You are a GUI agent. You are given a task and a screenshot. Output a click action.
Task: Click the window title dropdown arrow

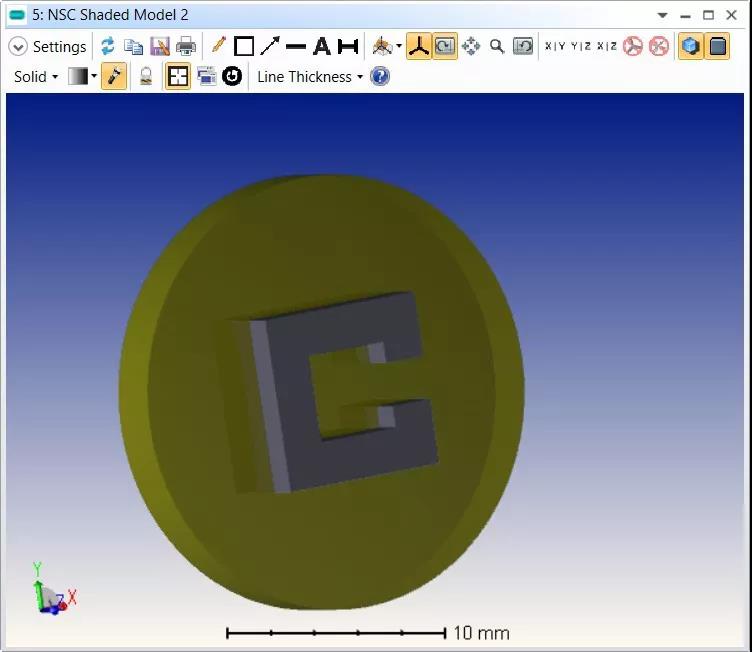[662, 15]
